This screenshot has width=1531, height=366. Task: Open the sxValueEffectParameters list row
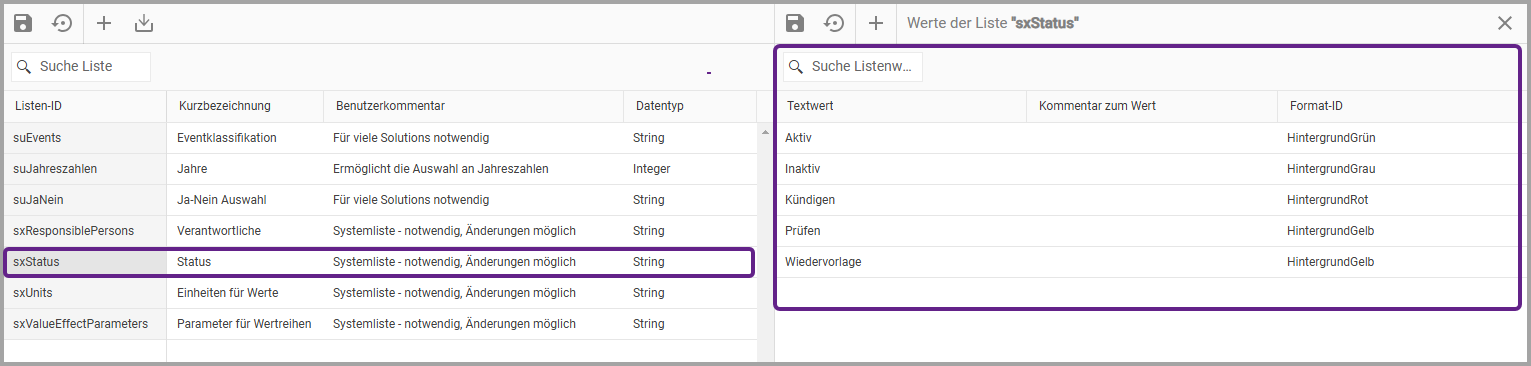[380, 324]
